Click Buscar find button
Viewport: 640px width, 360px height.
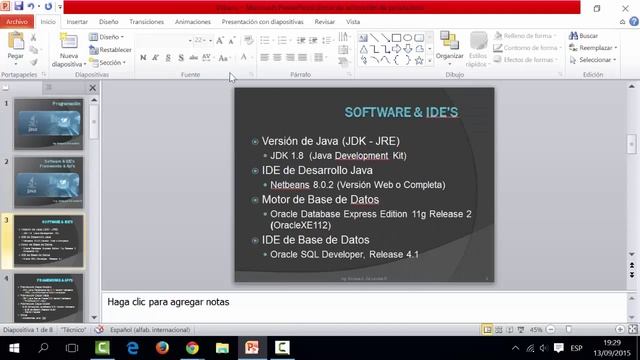click(x=584, y=36)
